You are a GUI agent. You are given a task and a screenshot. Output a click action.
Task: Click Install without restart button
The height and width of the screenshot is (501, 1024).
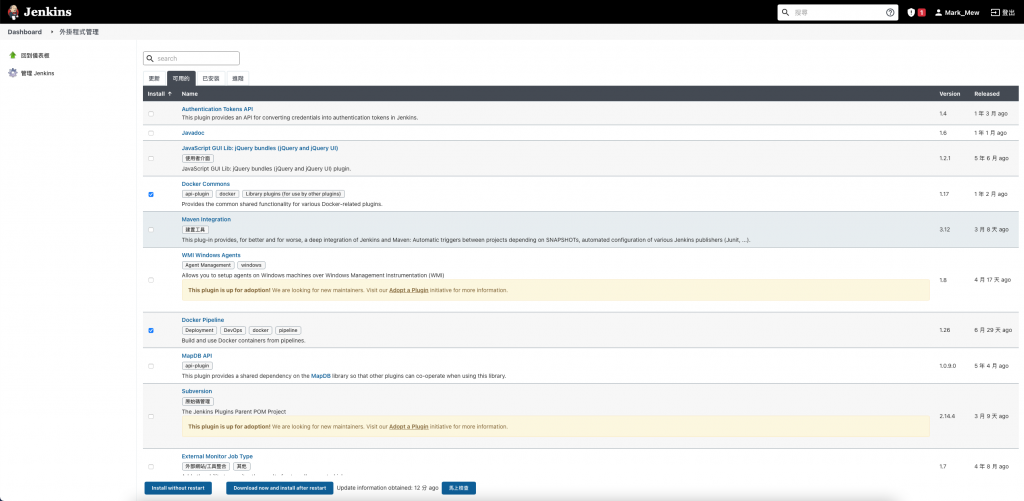pyautogui.click(x=178, y=488)
